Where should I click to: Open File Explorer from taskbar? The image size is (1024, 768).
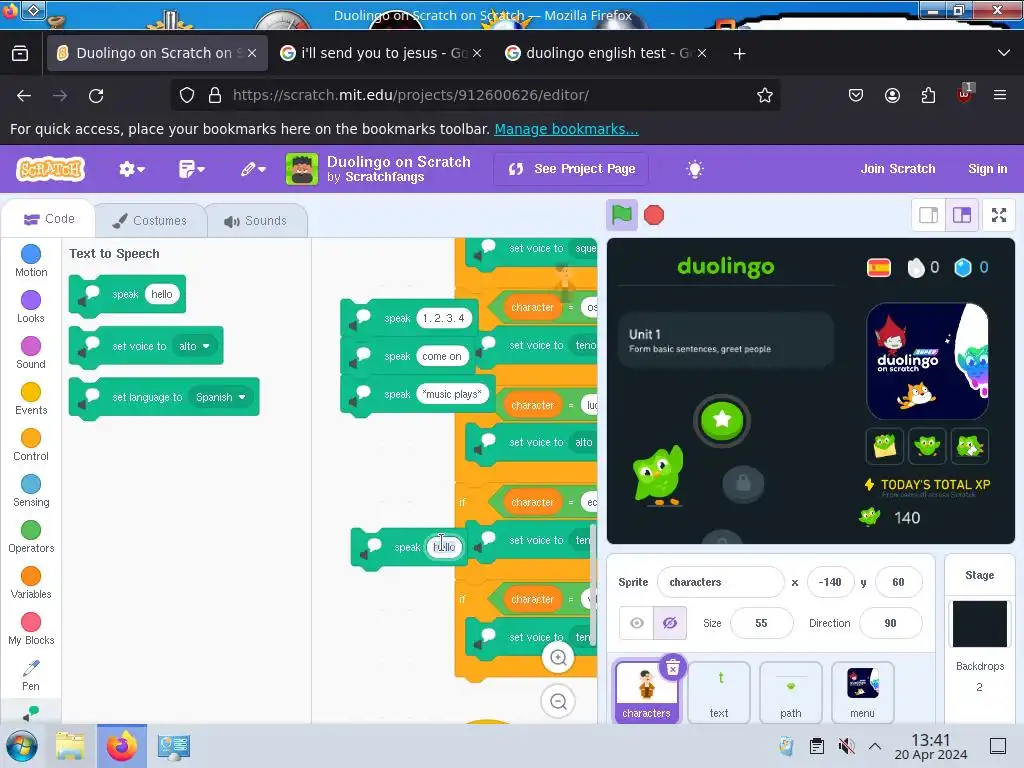pyautogui.click(x=70, y=746)
